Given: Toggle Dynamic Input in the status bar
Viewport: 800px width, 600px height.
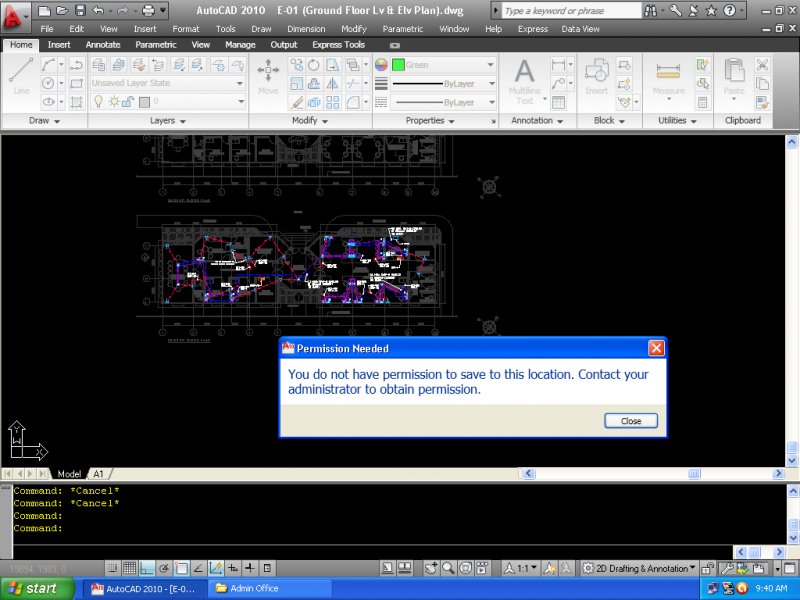Looking at the screenshot, I should 233,568.
